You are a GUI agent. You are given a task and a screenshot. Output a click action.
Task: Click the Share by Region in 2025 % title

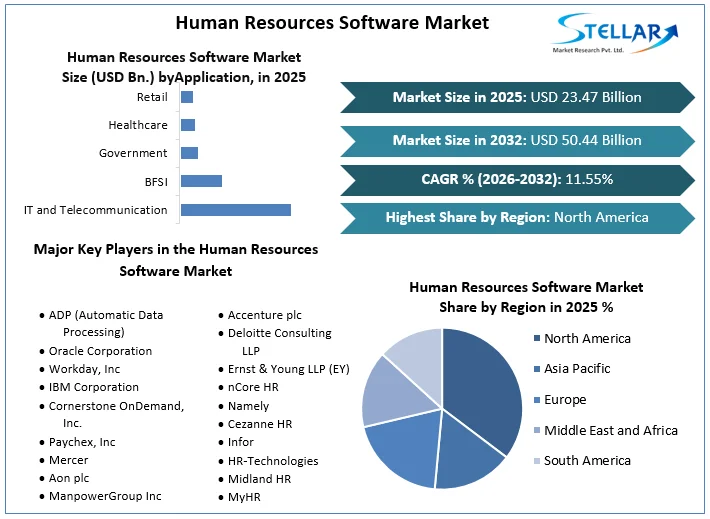(526, 297)
